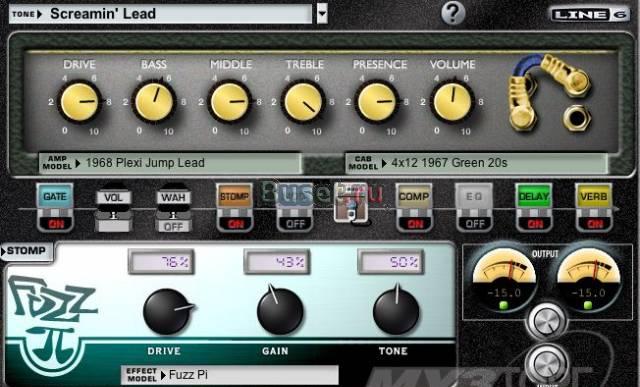640x387 pixels.
Task: Toggle the EQ OFF switch
Action: pos(475,224)
